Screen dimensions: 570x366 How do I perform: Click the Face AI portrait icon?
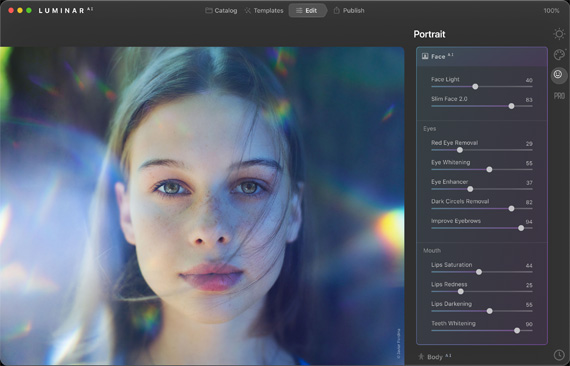[425, 56]
